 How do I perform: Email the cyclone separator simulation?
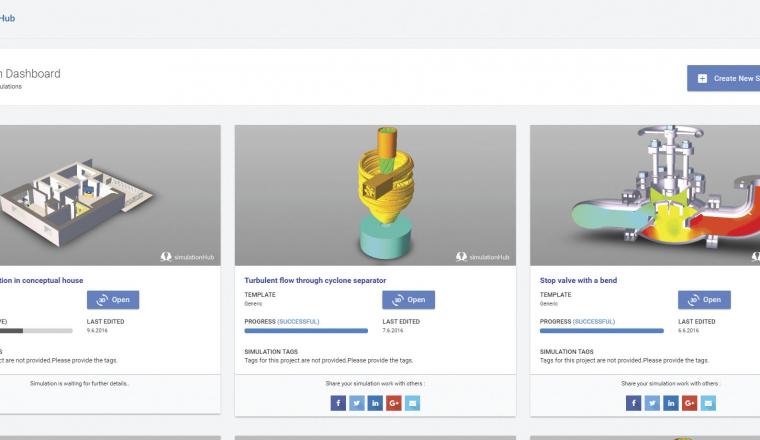tap(413, 403)
